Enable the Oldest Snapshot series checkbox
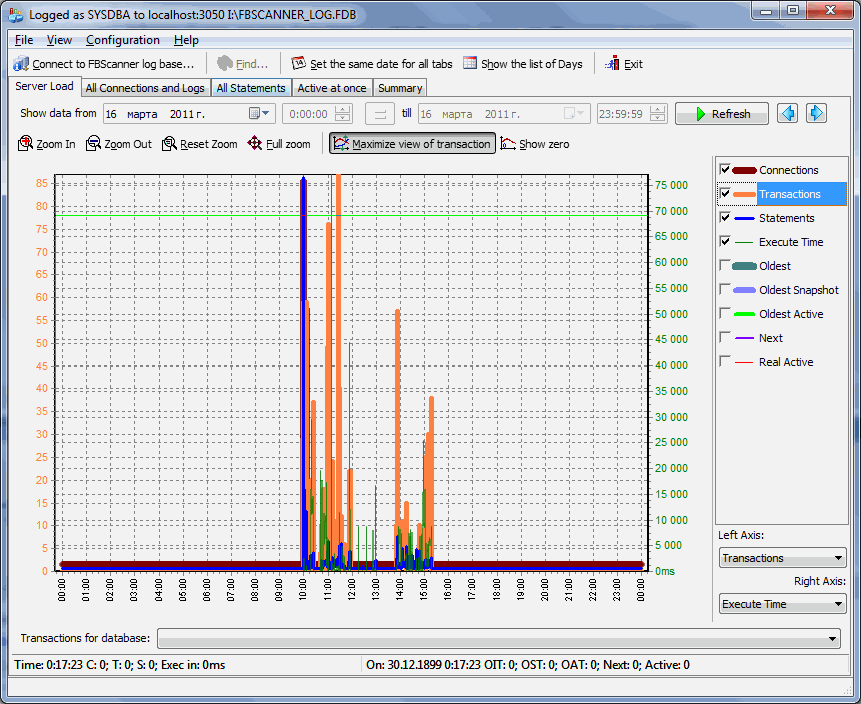861x704 pixels. pos(725,290)
